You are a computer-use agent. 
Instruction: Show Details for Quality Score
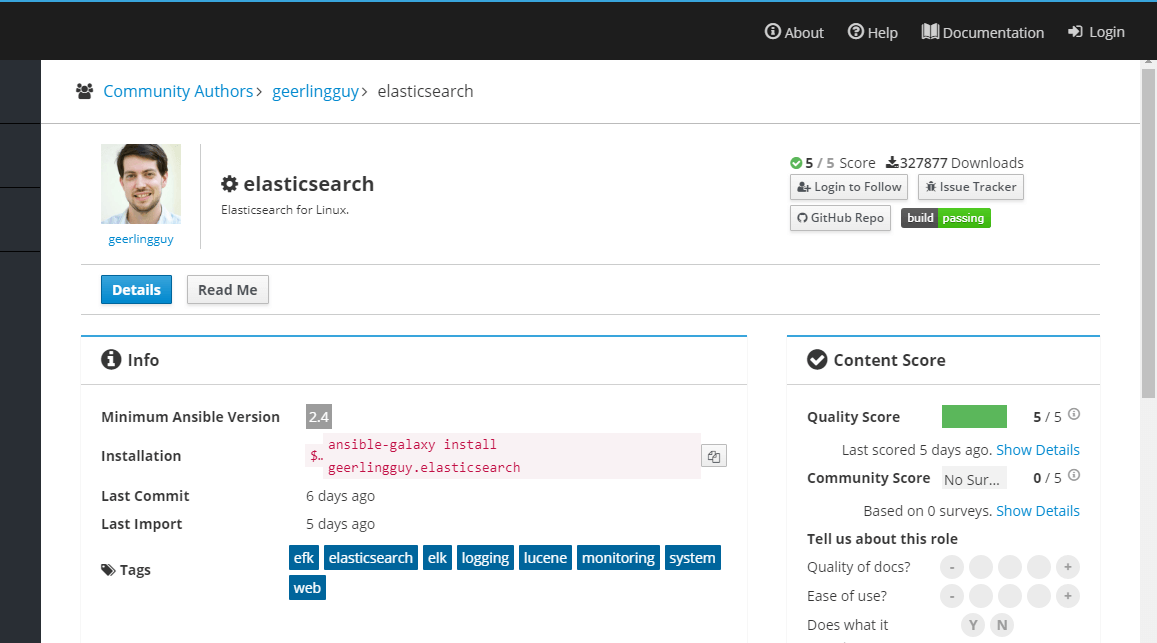(x=1037, y=450)
